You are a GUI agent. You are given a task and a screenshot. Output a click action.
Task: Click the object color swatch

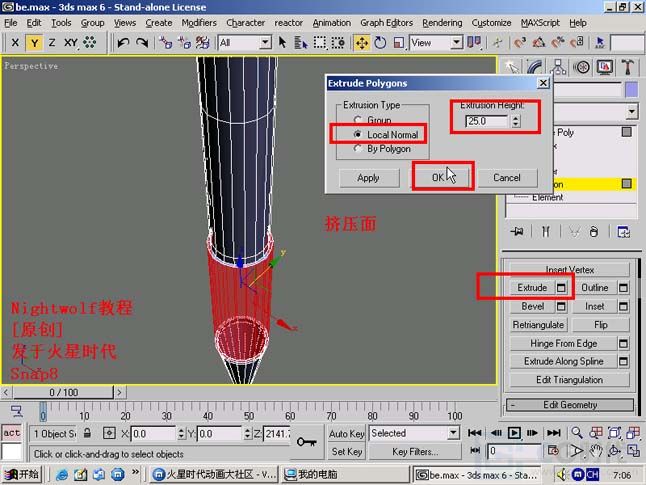(x=631, y=89)
